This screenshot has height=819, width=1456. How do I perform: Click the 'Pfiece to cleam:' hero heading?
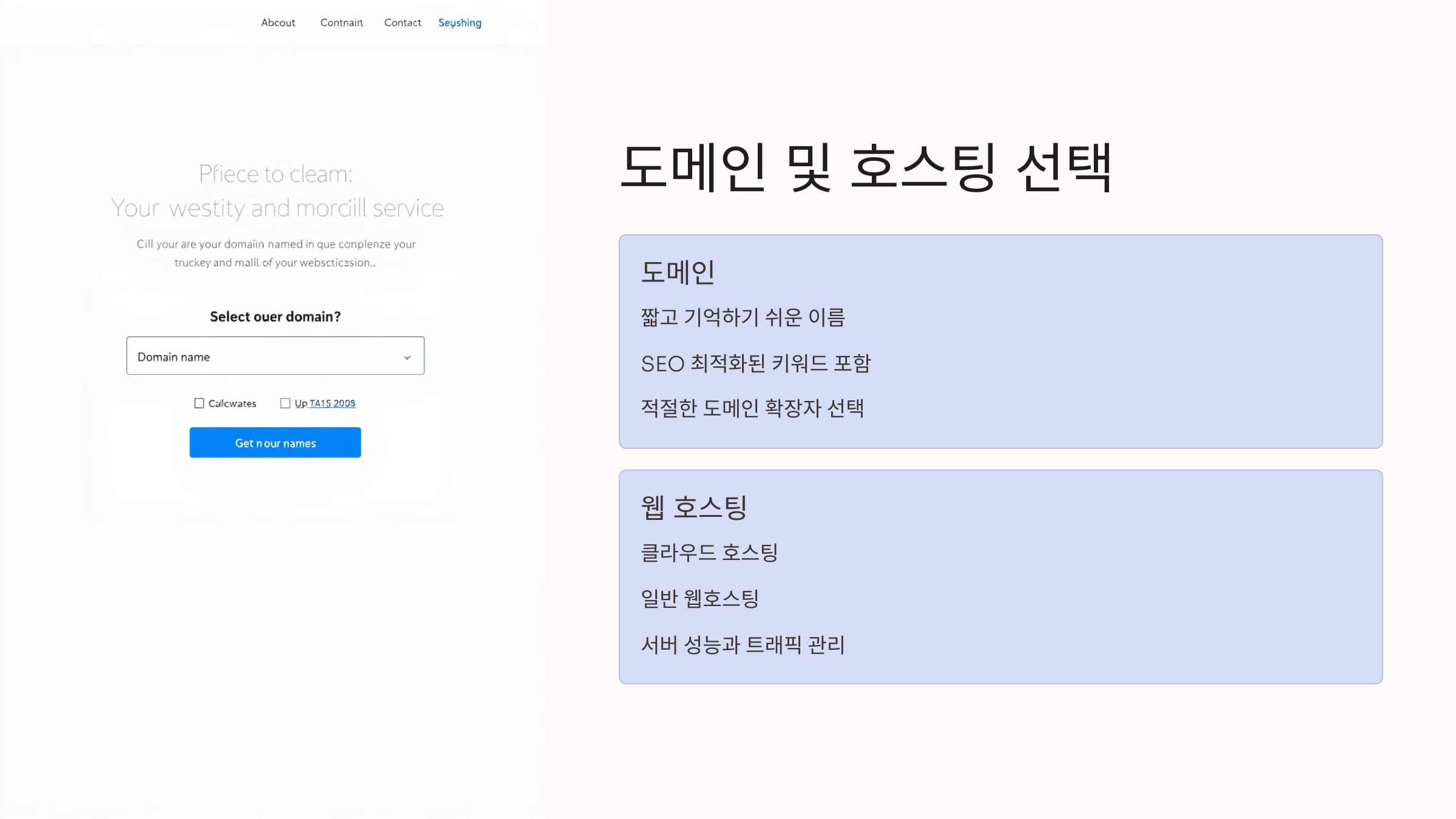275,174
